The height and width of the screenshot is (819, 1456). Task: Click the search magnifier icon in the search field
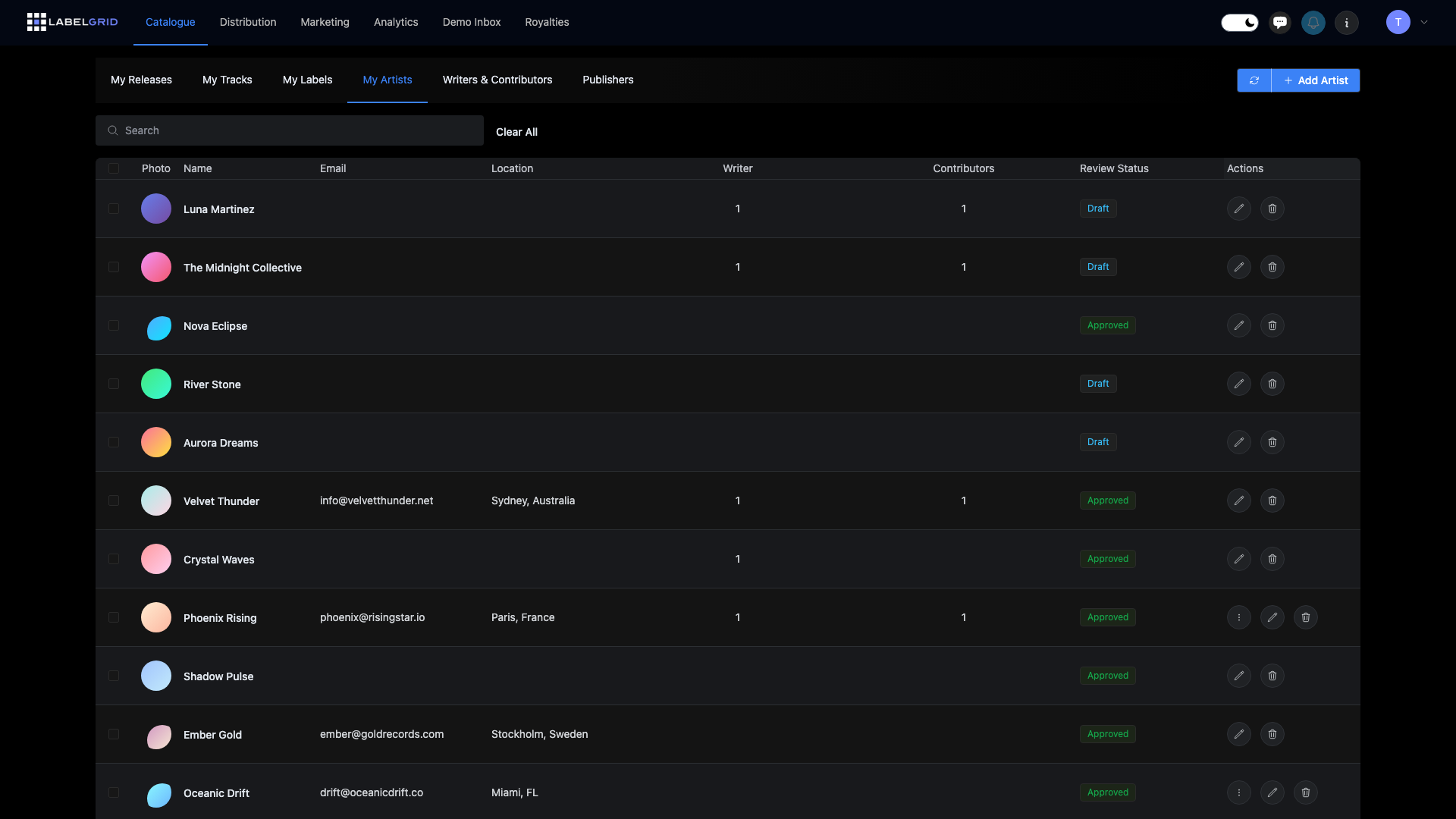click(x=112, y=130)
